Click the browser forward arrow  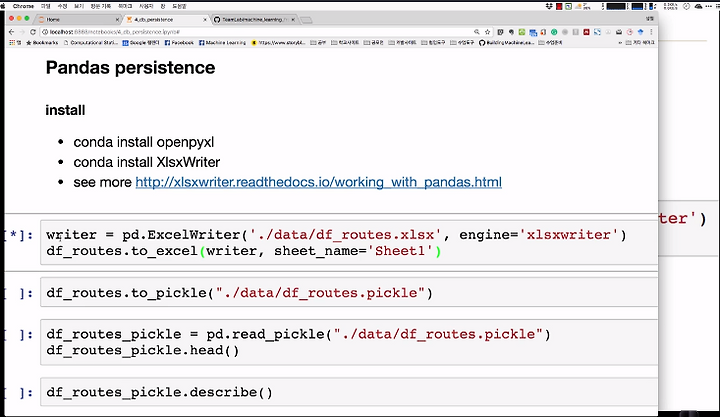point(22,32)
